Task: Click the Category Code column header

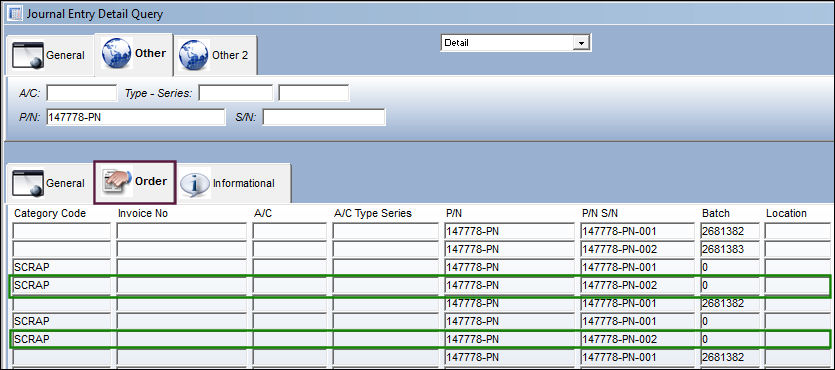Action: point(50,213)
